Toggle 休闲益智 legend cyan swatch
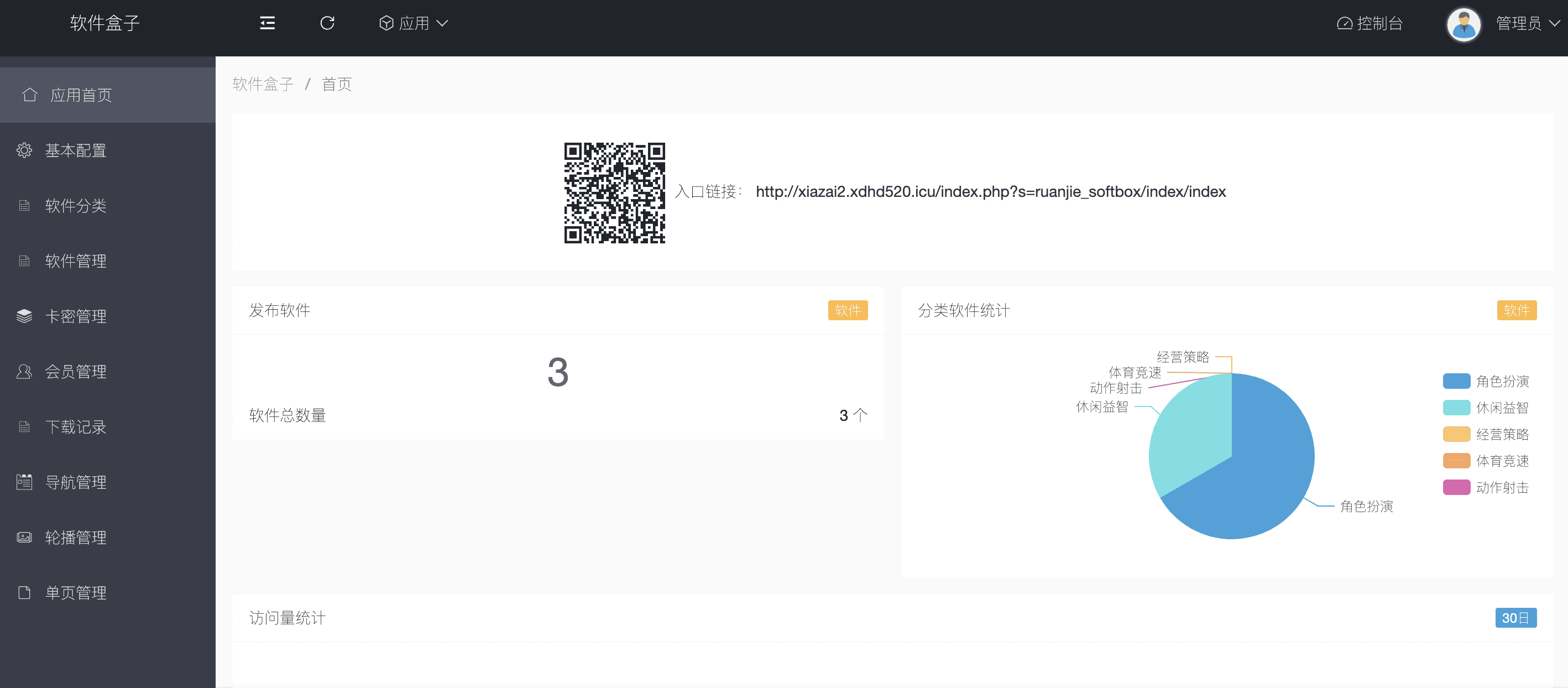The width and height of the screenshot is (1568, 688). tap(1456, 408)
